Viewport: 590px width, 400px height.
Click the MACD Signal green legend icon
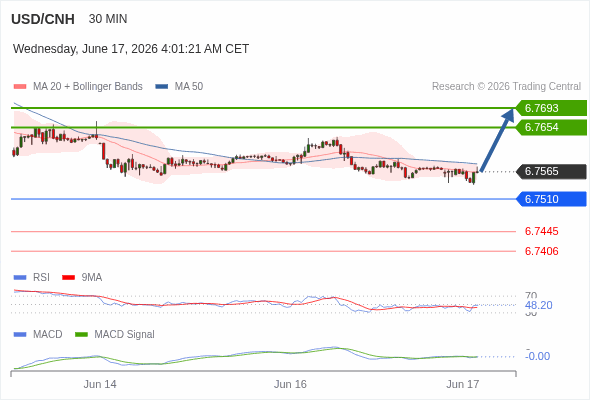tap(81, 335)
